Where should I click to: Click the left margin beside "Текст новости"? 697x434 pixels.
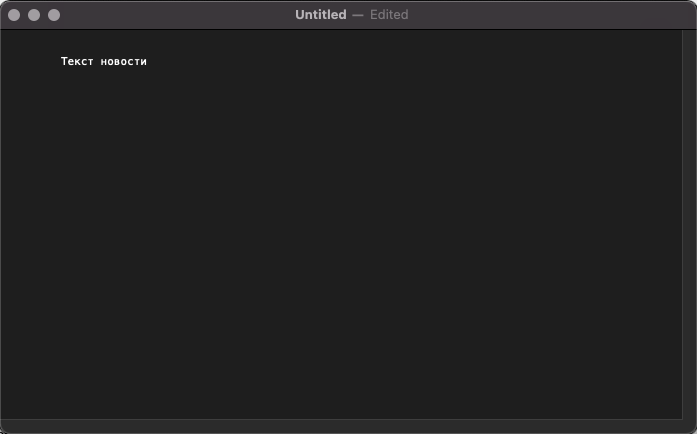[x=30, y=62]
